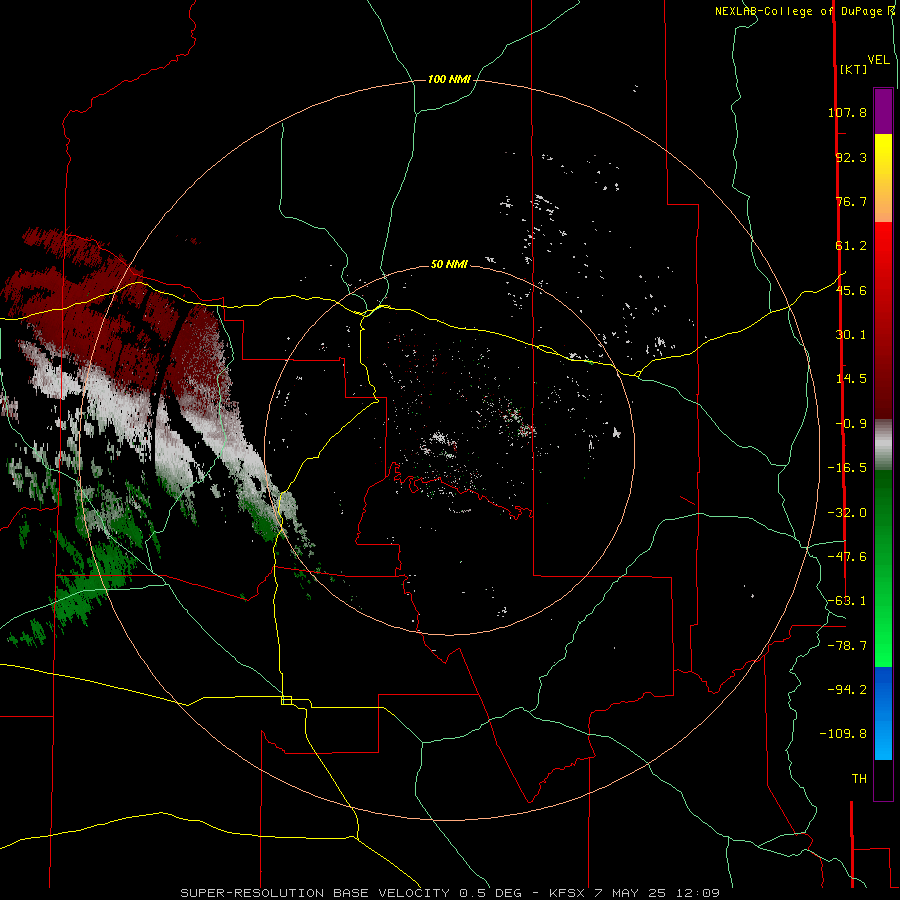
Task: Pick the gray-white near-zero color bar segment
Action: [883, 445]
